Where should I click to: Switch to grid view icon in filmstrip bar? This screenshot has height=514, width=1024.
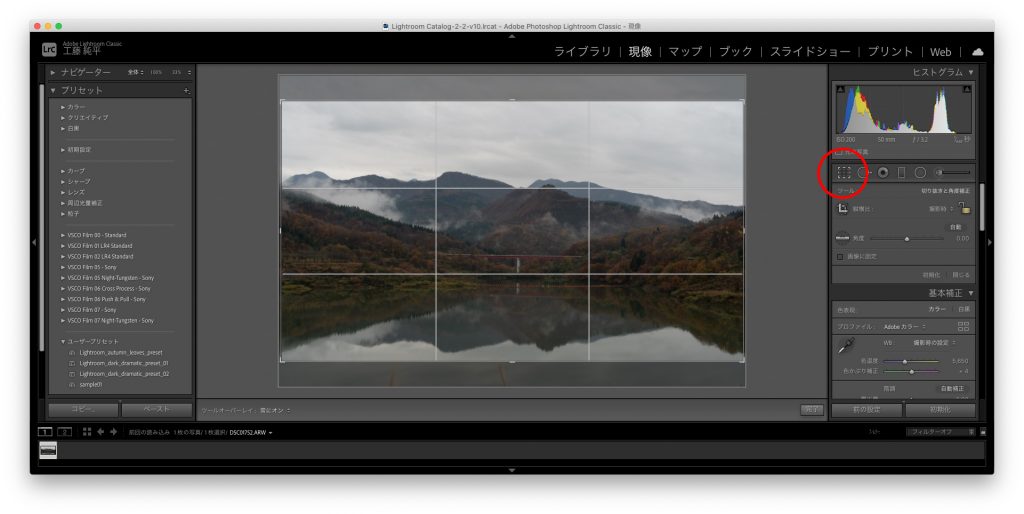(x=87, y=432)
